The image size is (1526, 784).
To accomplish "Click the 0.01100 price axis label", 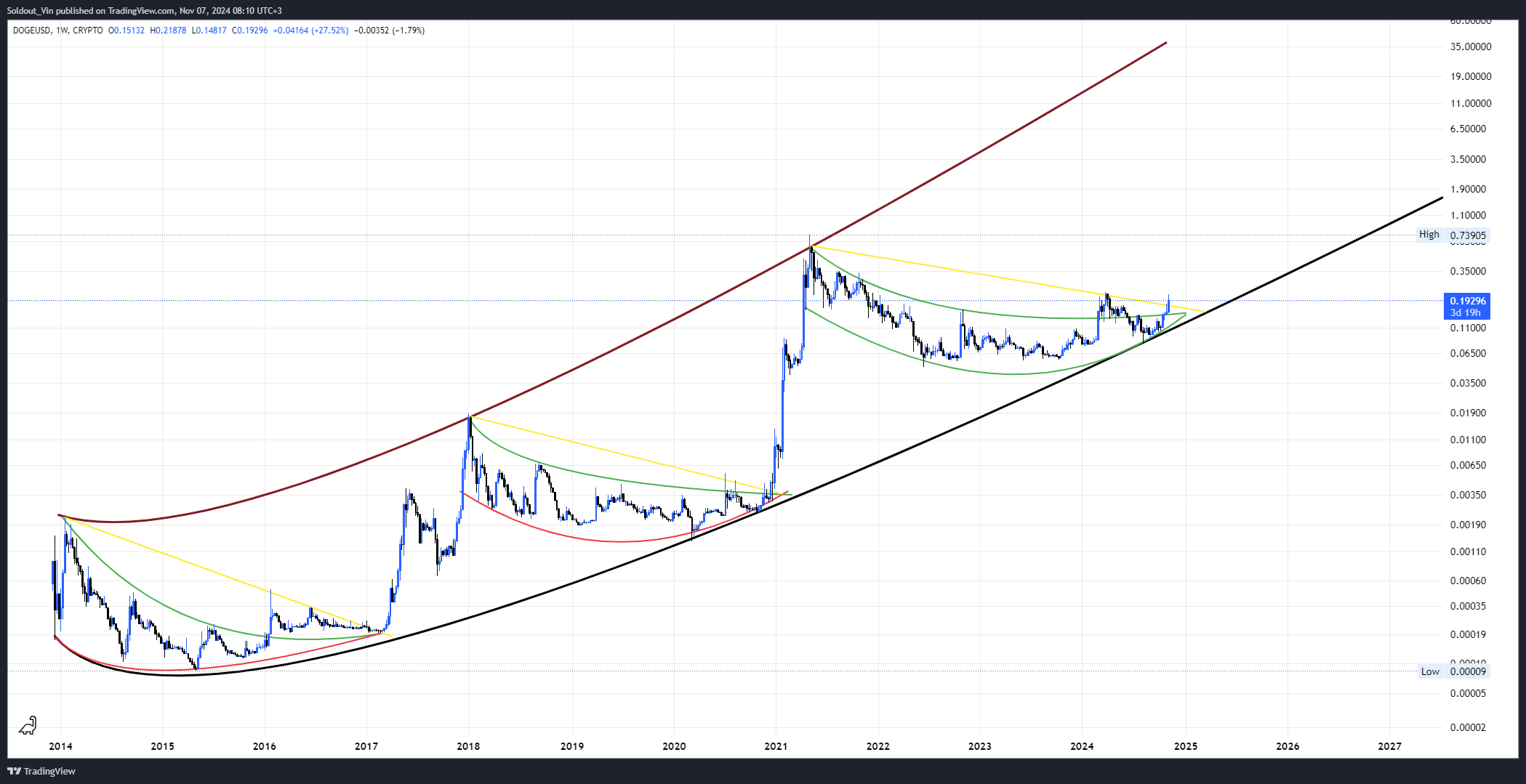I will pyautogui.click(x=1469, y=440).
